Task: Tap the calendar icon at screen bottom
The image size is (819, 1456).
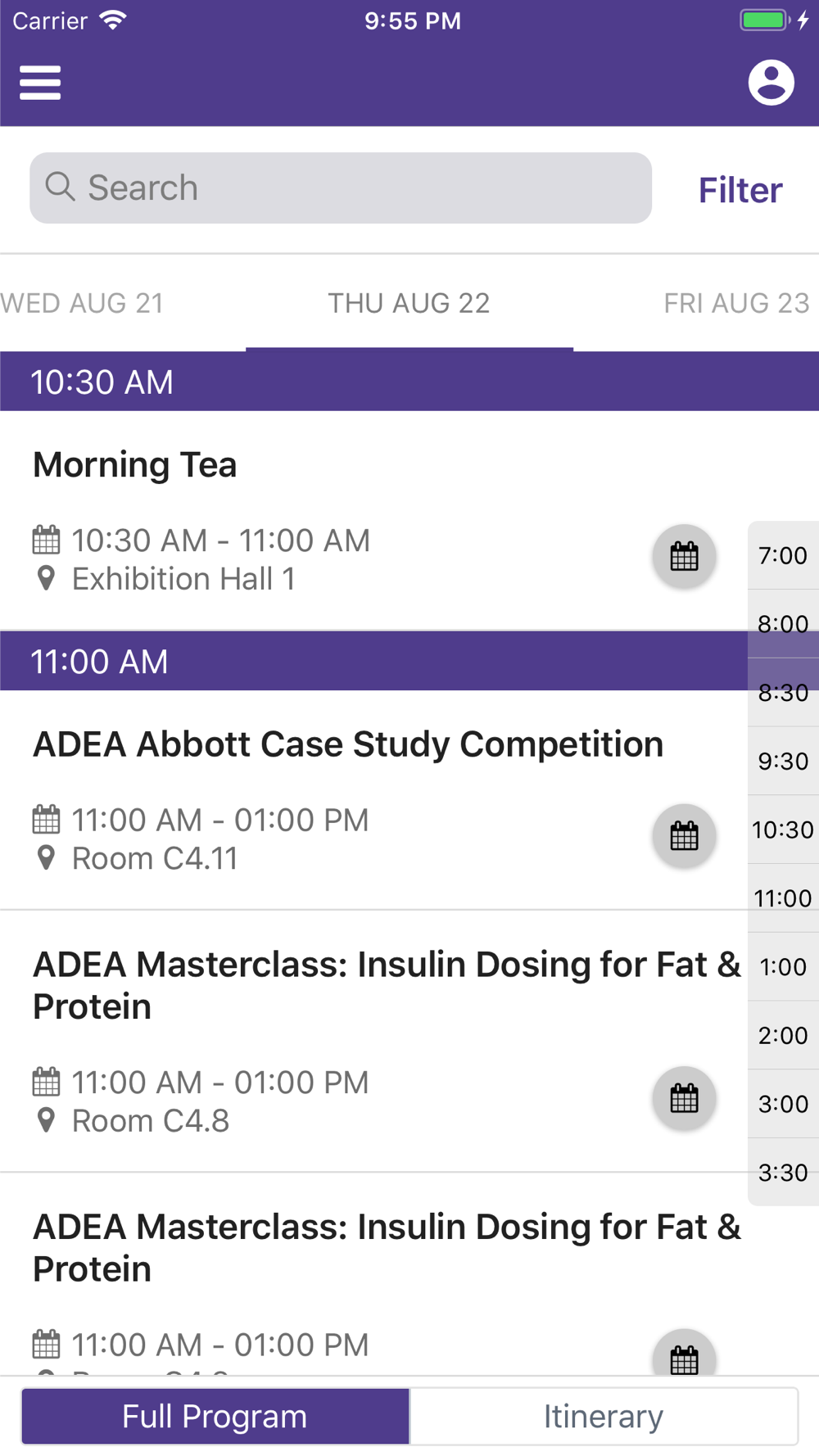Action: click(684, 1355)
